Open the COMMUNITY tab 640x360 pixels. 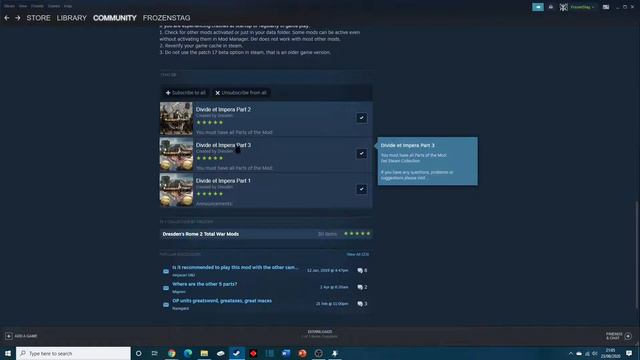[115, 18]
